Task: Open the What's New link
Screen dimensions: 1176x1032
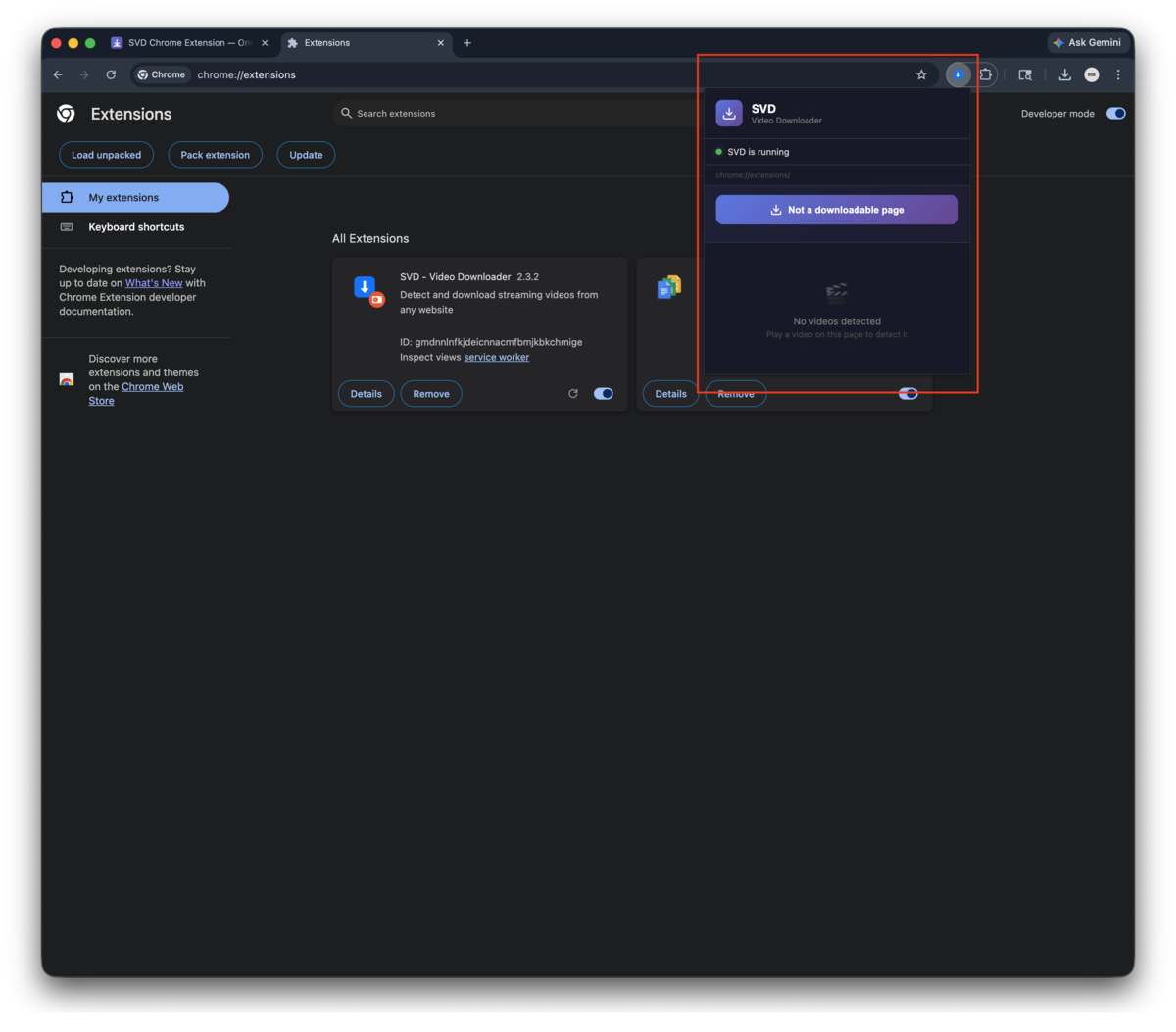Action: 154,283
